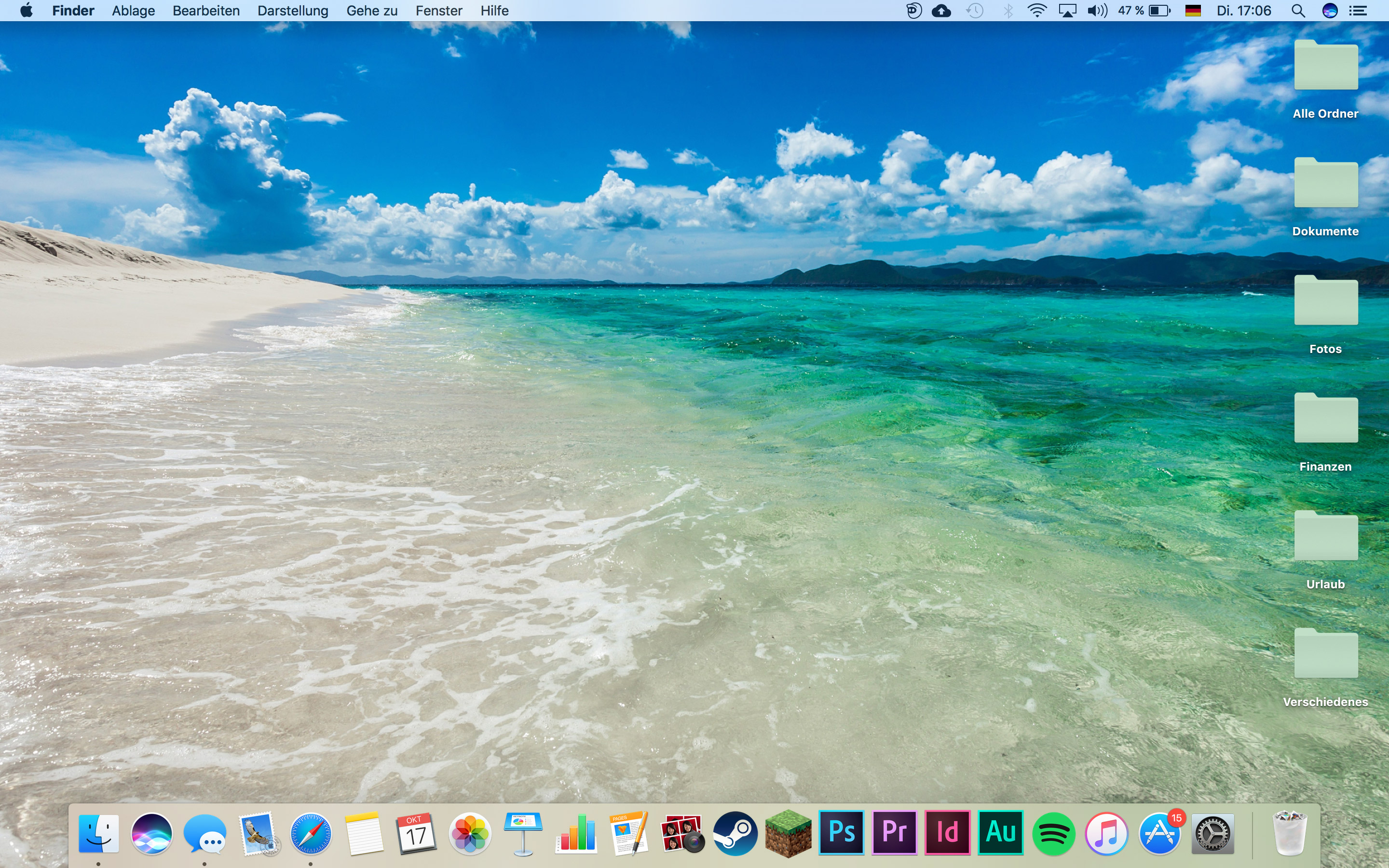Viewport: 1389px width, 868px height.
Task: Select the Finanzen folder on desktop
Action: 1325,419
